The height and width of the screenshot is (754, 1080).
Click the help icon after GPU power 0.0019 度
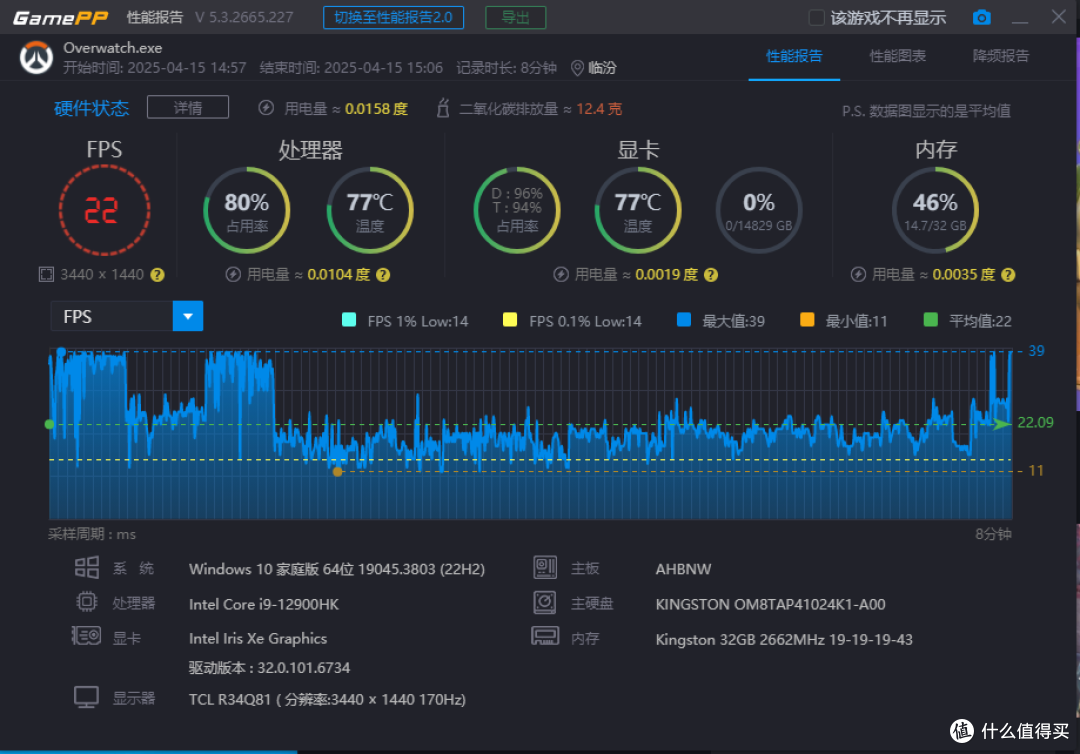tap(711, 275)
